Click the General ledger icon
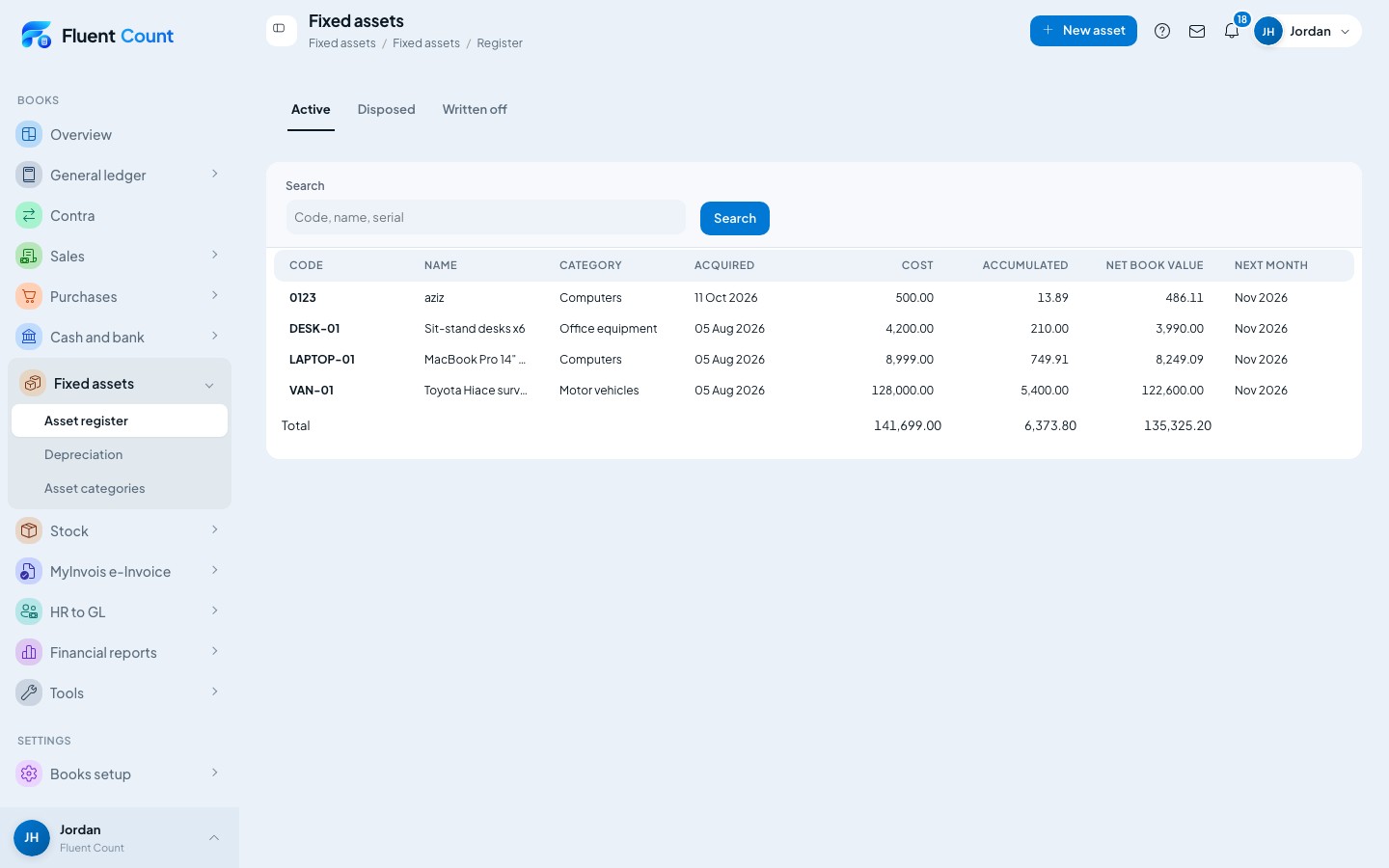Screen dimensions: 1389x868 tap(29, 175)
